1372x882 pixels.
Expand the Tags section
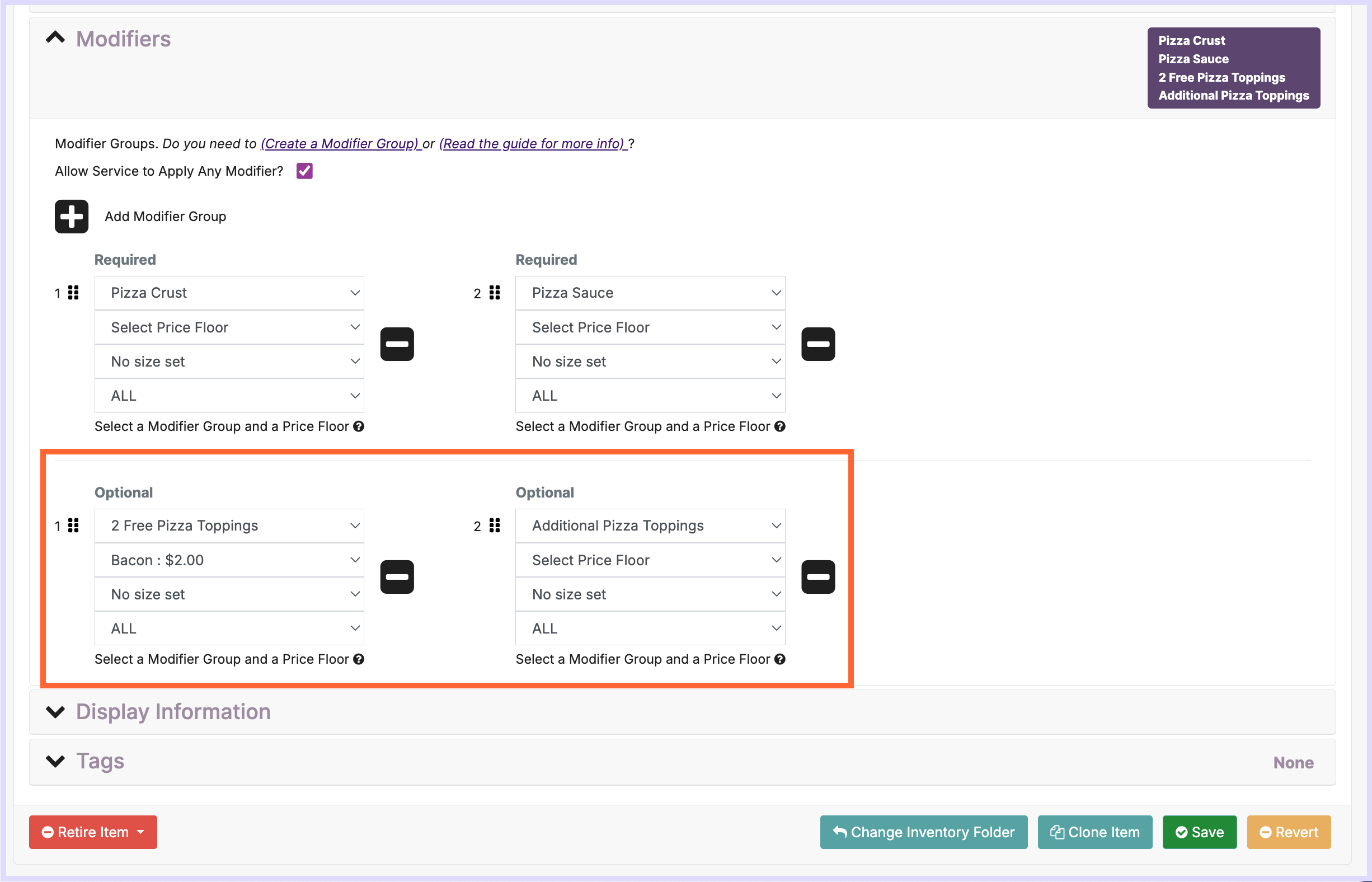coord(55,761)
